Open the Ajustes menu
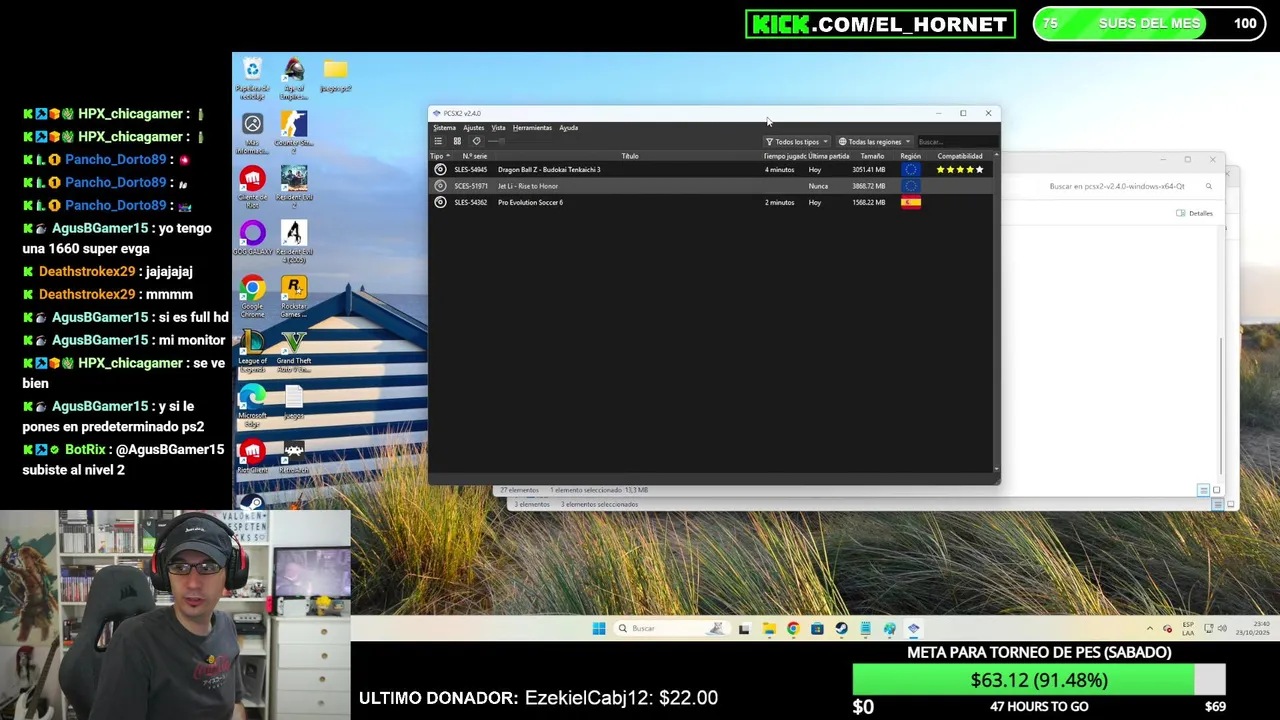This screenshot has width=1280, height=720. [x=473, y=128]
